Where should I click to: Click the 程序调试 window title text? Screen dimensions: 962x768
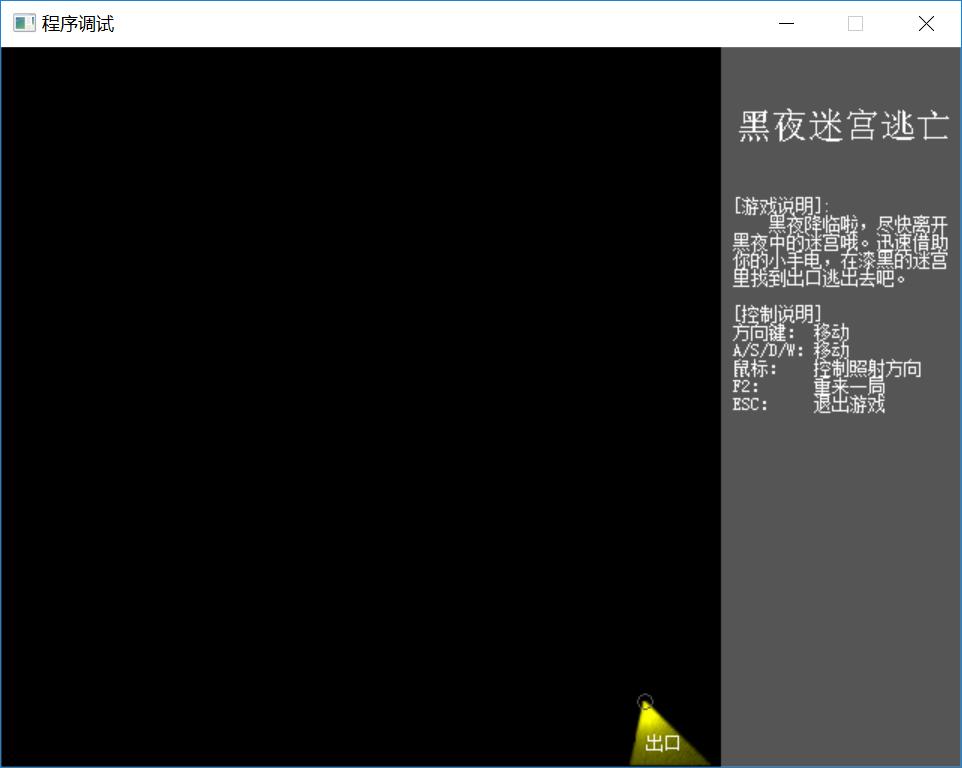[x=75, y=22]
